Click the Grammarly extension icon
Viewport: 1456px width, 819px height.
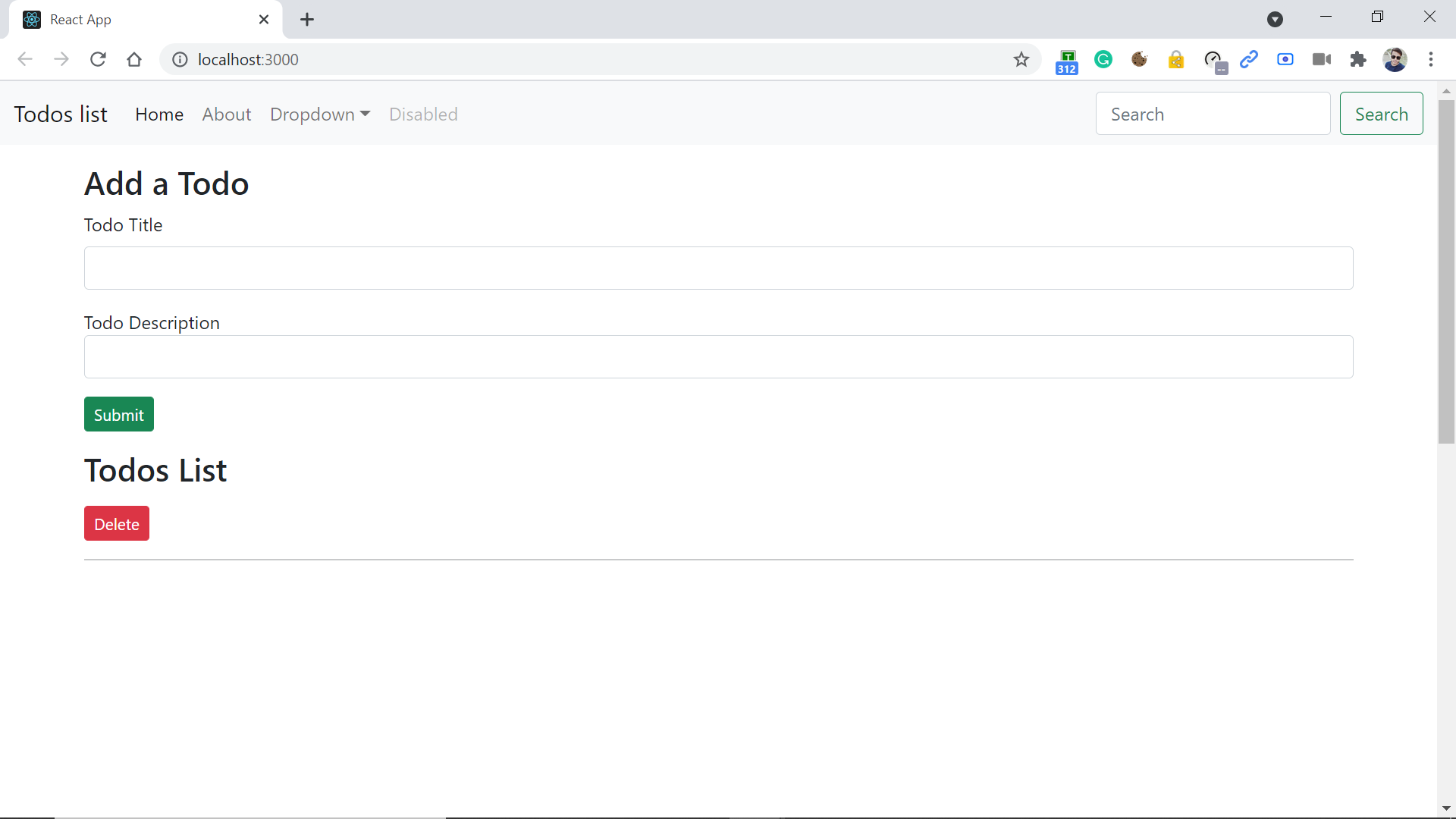click(x=1103, y=59)
